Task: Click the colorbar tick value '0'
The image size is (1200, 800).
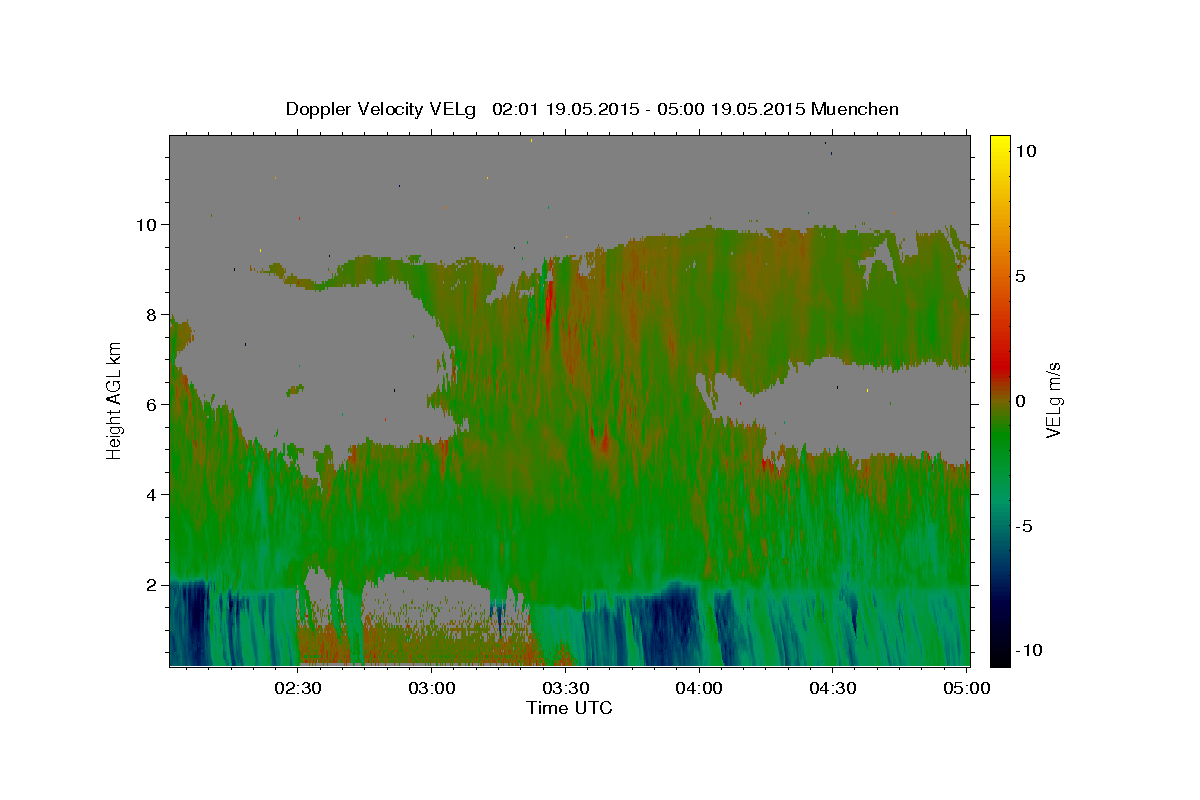Action: point(1021,401)
